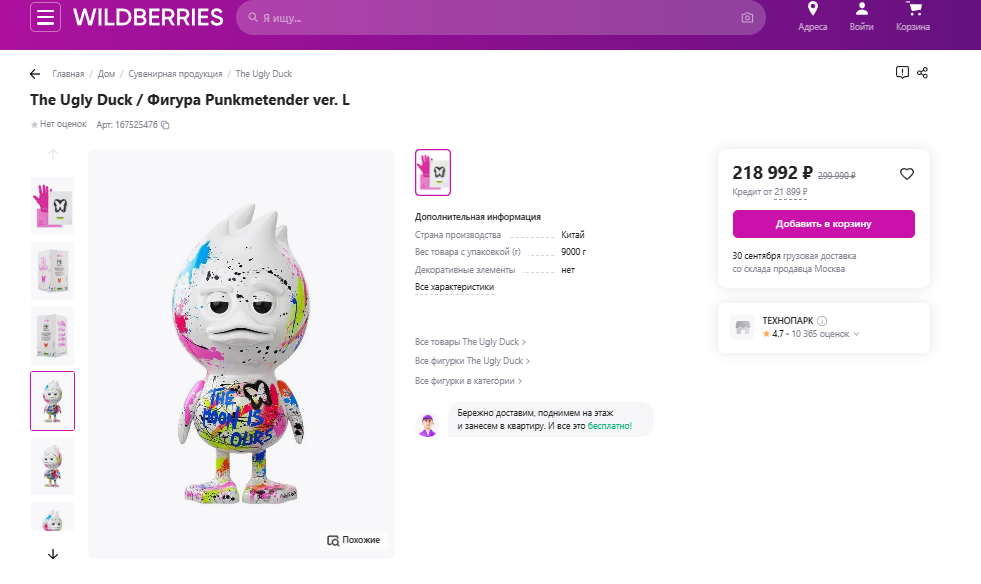Copy the article number icon
The height and width of the screenshot is (584, 981).
coord(165,125)
